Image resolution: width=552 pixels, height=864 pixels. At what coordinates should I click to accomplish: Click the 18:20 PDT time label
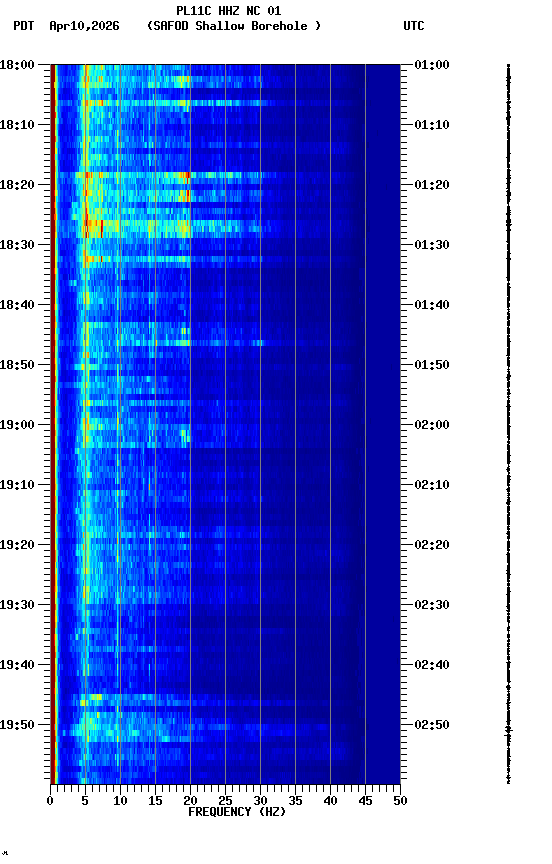point(17,185)
